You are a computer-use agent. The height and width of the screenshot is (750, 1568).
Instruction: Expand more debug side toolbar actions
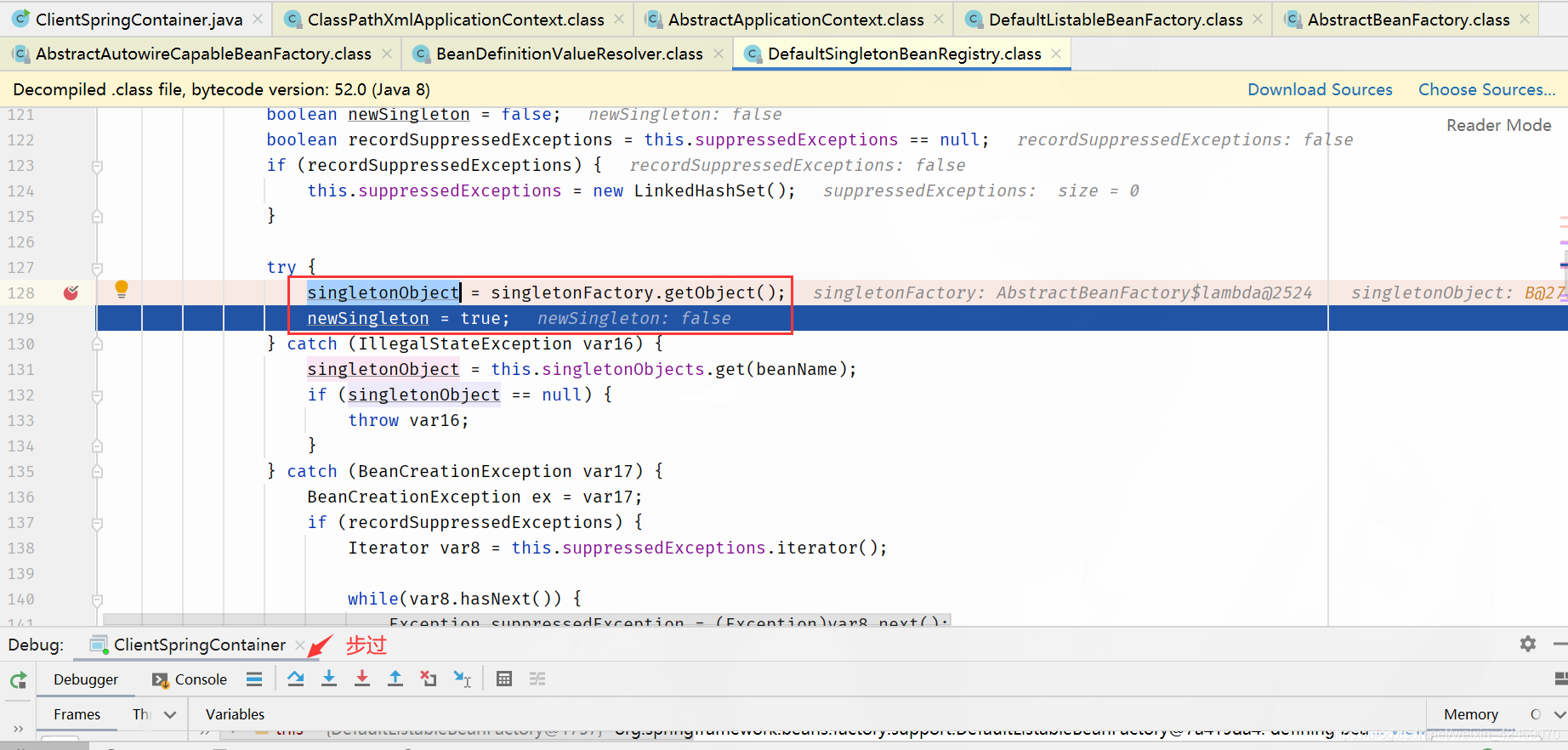point(18,729)
